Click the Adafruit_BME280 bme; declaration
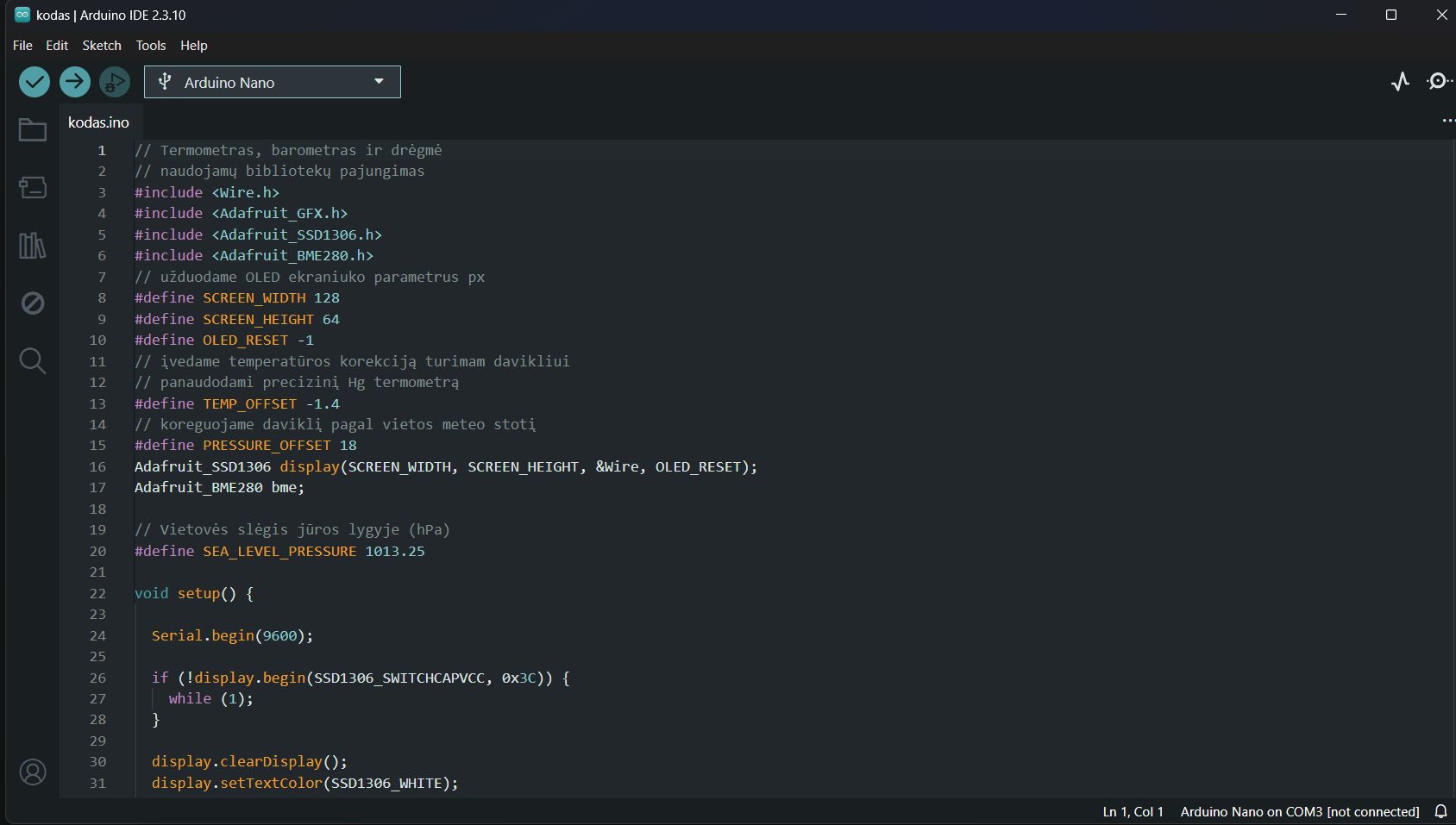The height and width of the screenshot is (825, 1456). [x=220, y=487]
